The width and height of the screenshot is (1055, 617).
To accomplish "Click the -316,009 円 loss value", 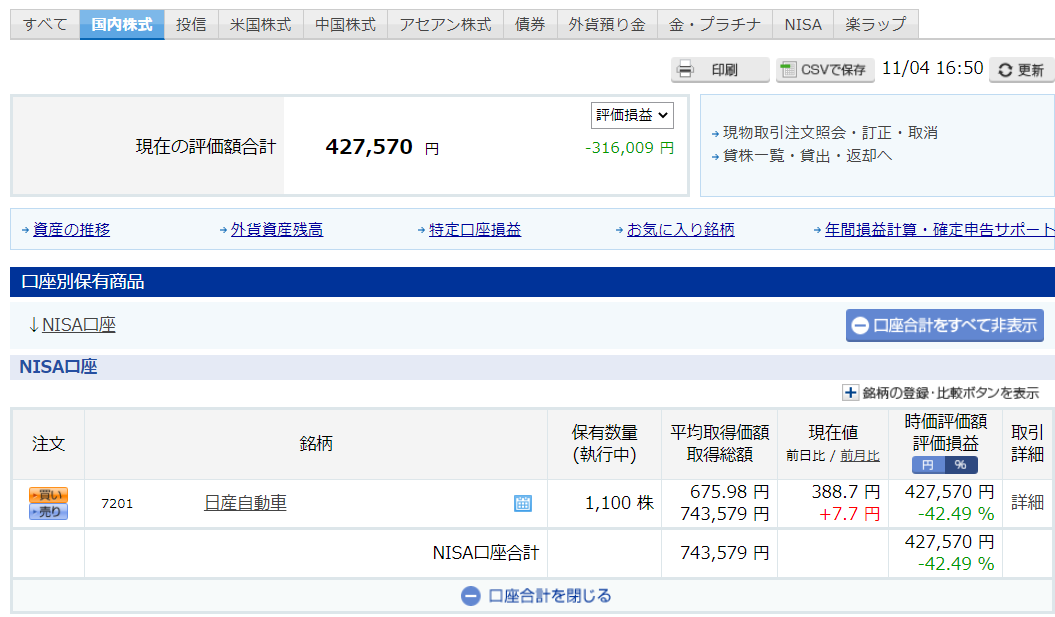I will tap(629, 147).
